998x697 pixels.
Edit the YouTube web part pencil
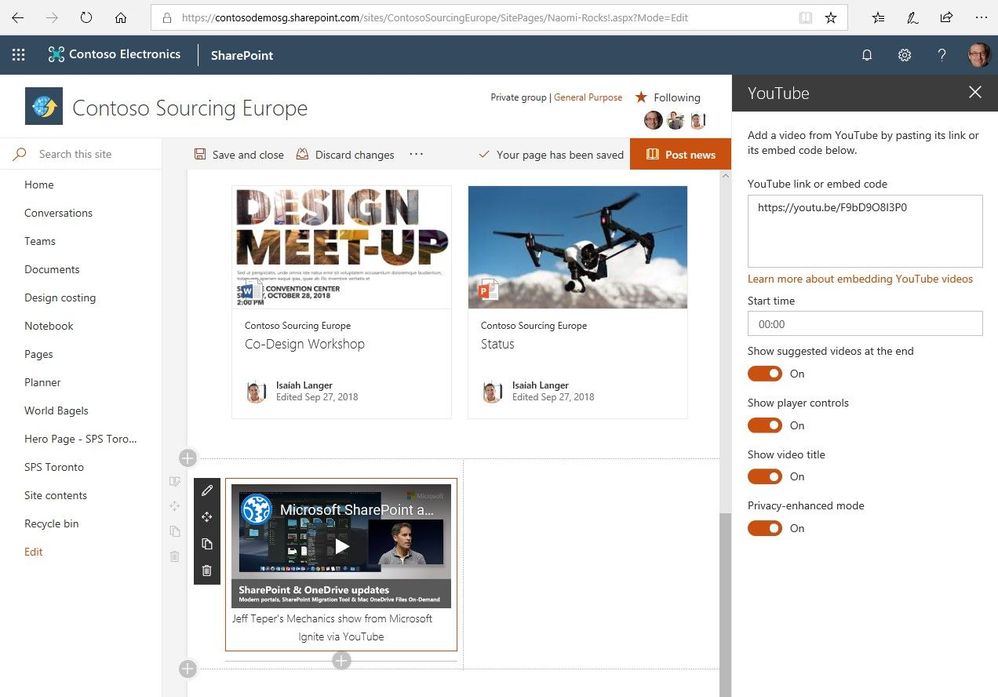tap(207, 490)
